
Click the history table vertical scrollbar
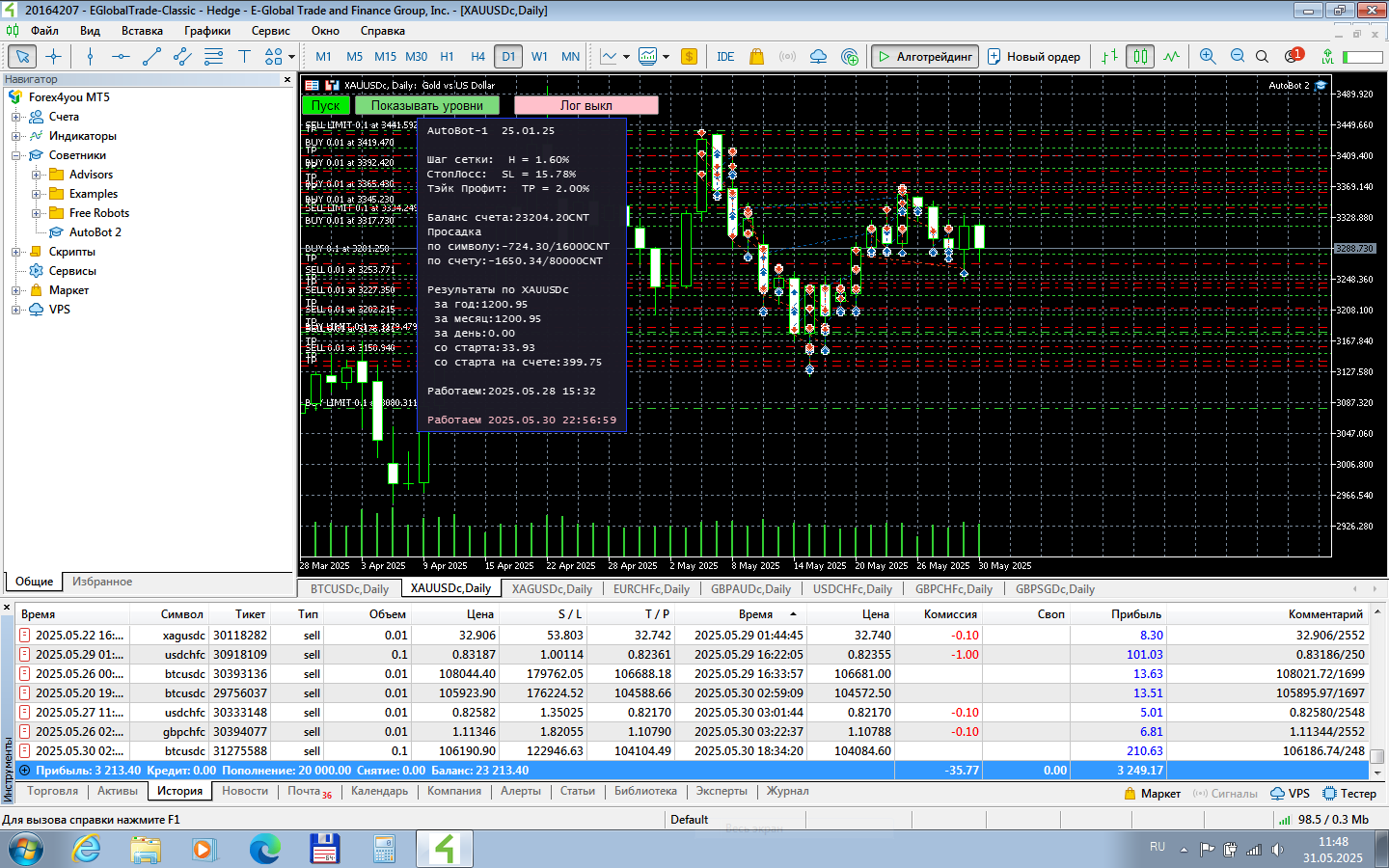tap(1377, 691)
